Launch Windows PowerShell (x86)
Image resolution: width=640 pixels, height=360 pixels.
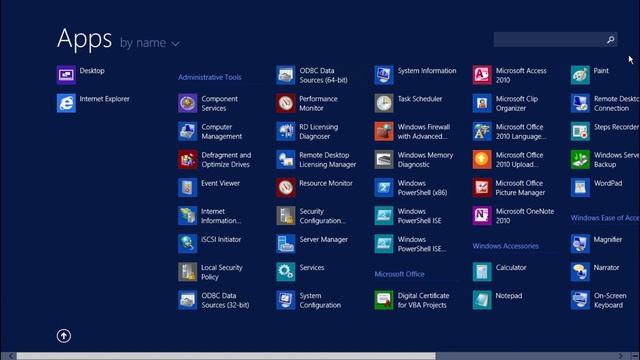click(x=411, y=187)
